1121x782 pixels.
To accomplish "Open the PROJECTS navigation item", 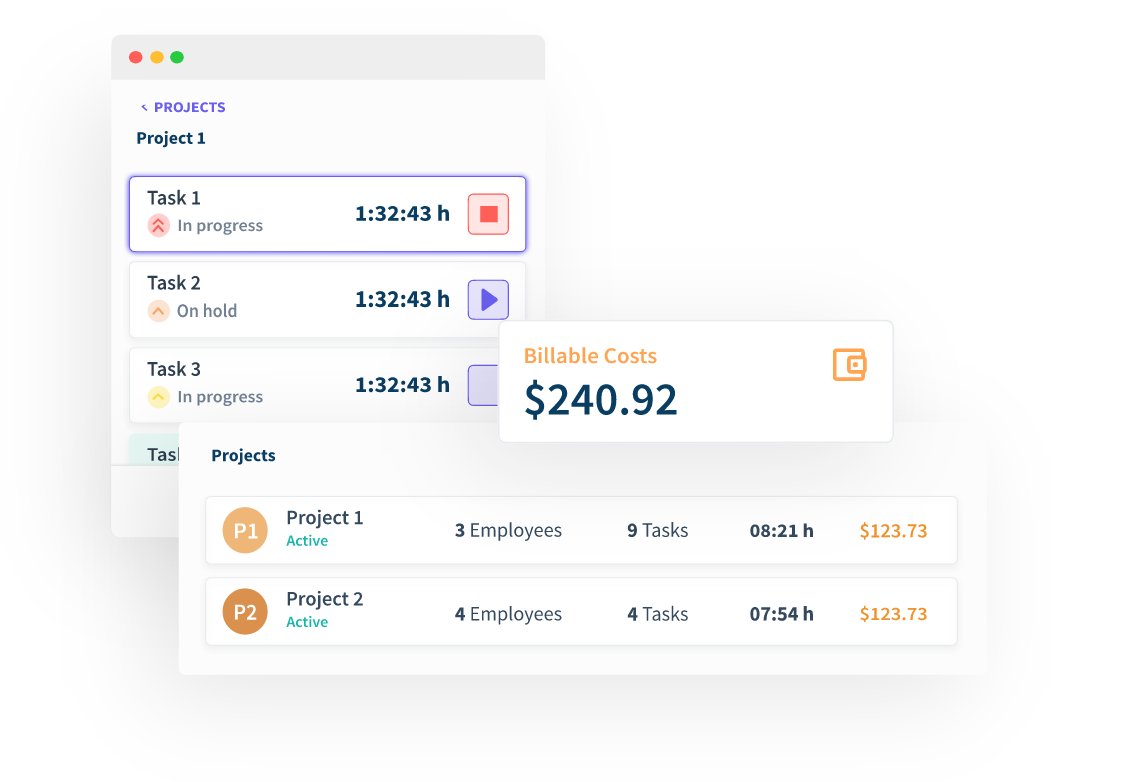I will click(188, 106).
